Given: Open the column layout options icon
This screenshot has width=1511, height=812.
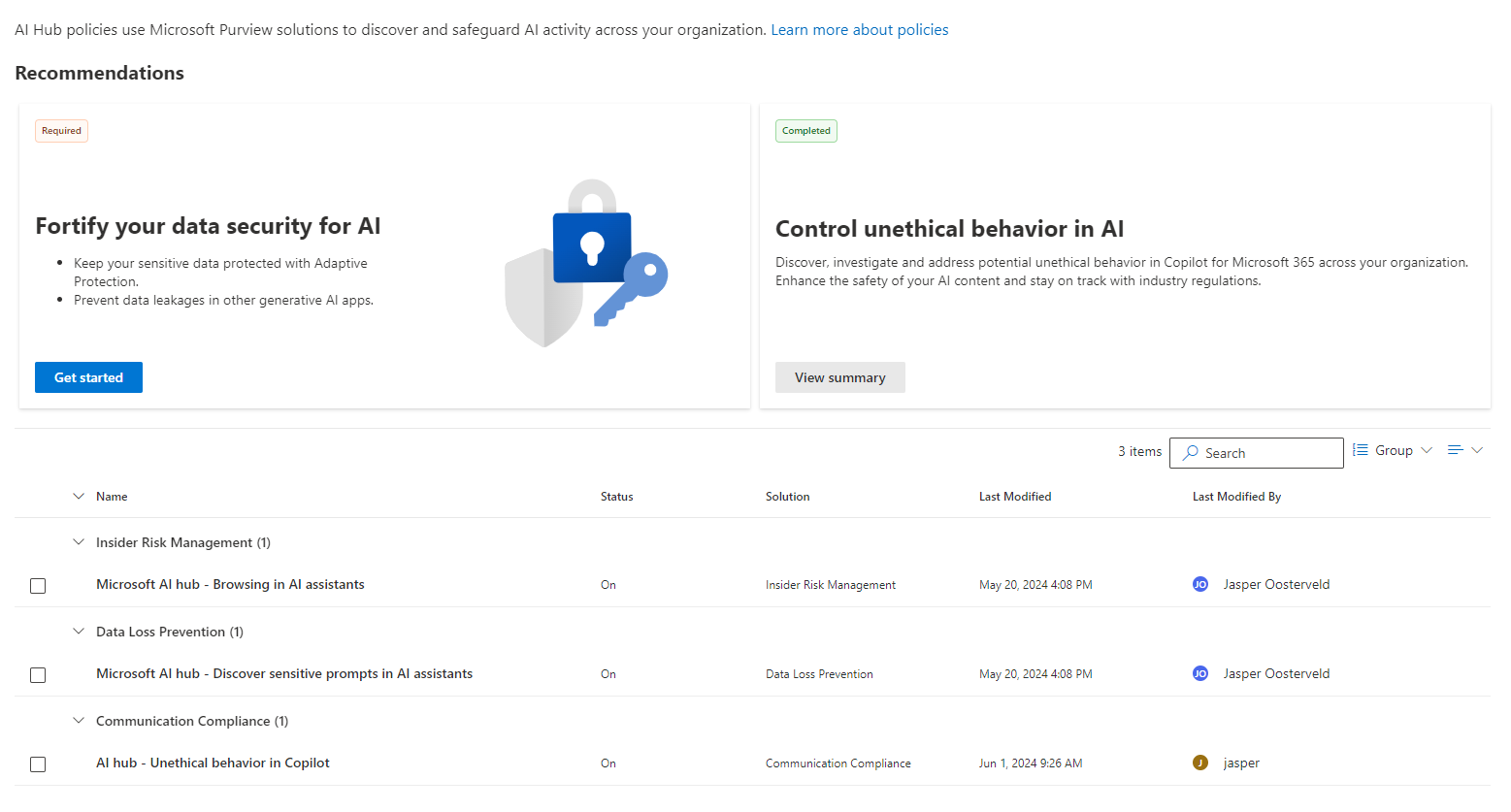Looking at the screenshot, I should click(1455, 450).
